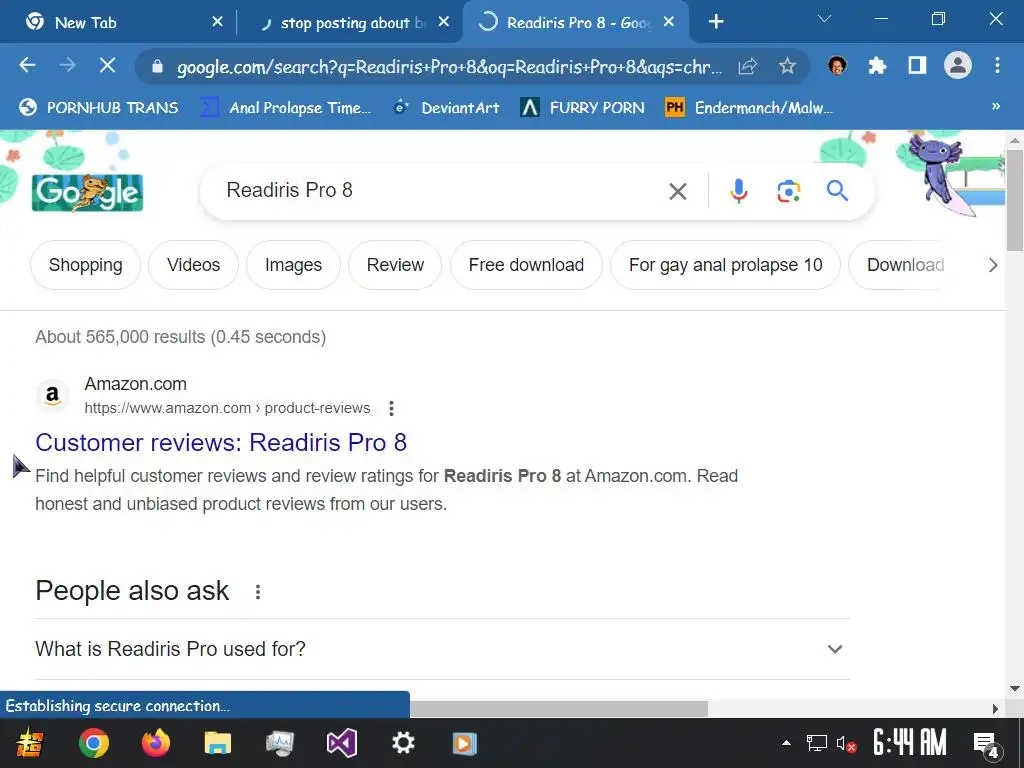1024x768 pixels.
Task: Show more bookmarks with double chevron
Action: [996, 106]
